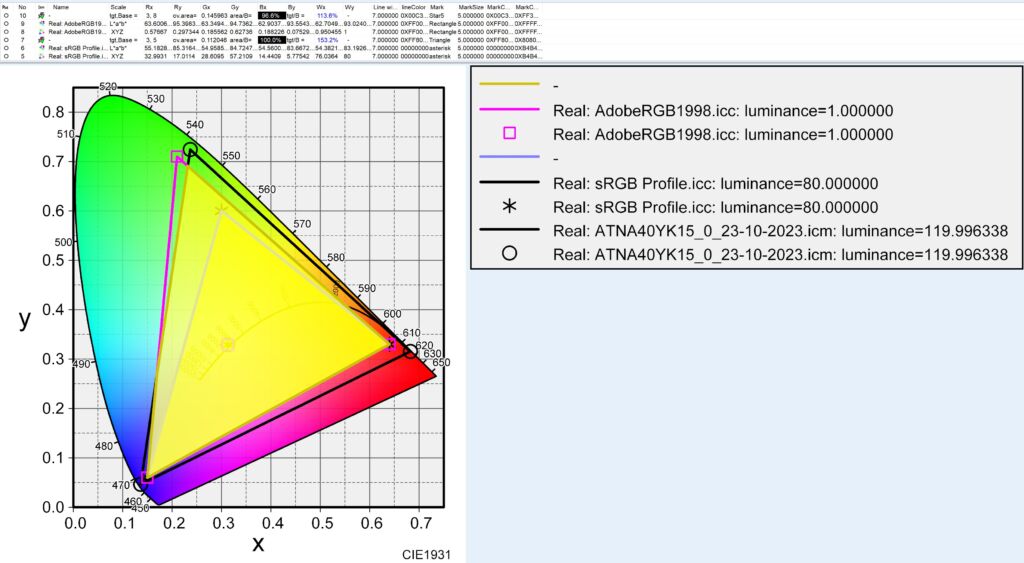Click the gamut comparison icon in row 10
The width and height of the screenshot is (1024, 563).
[41, 15]
